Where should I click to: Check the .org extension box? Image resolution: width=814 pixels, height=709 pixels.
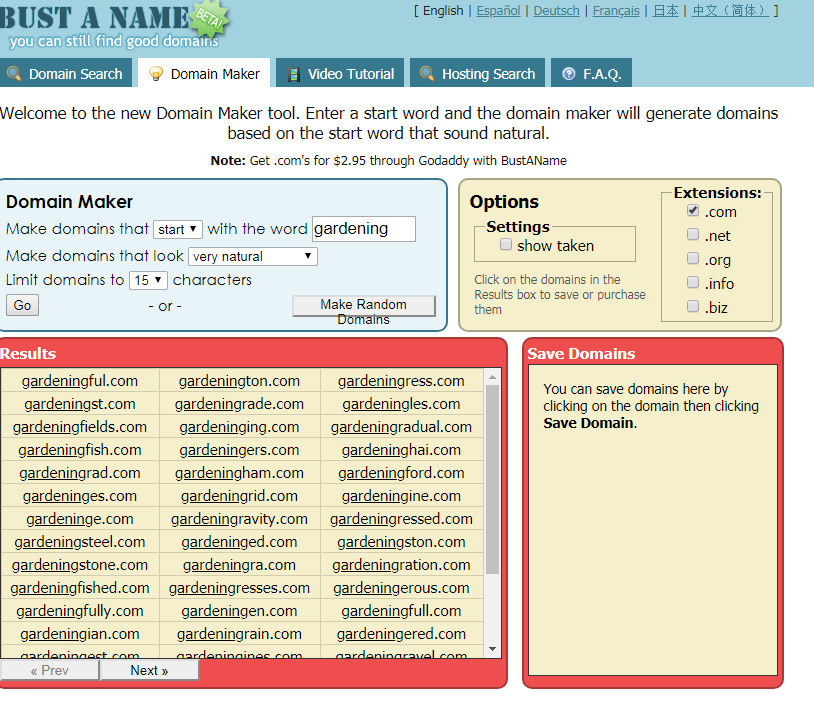click(x=693, y=259)
